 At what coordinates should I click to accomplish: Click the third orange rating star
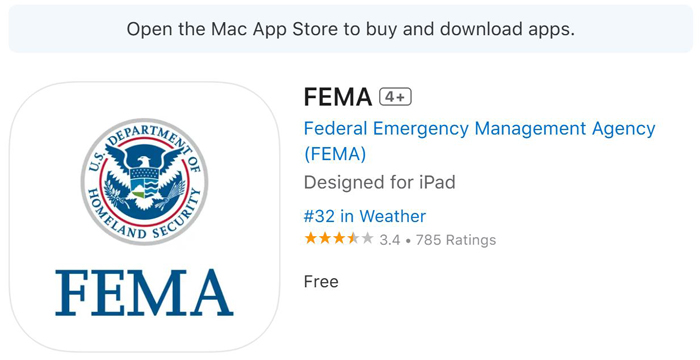point(339,238)
